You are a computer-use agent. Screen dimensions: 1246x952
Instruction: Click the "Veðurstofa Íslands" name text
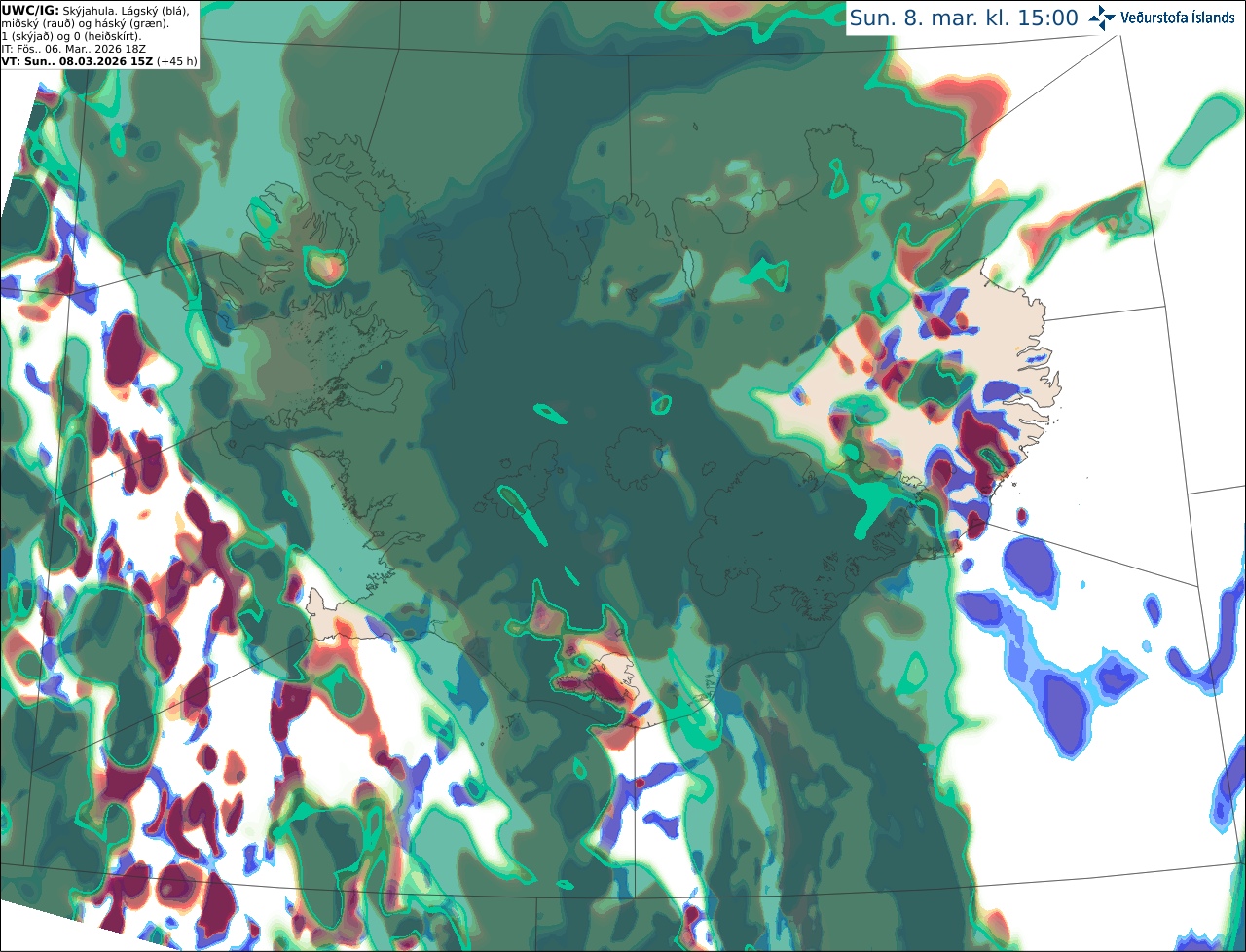pos(1177,18)
